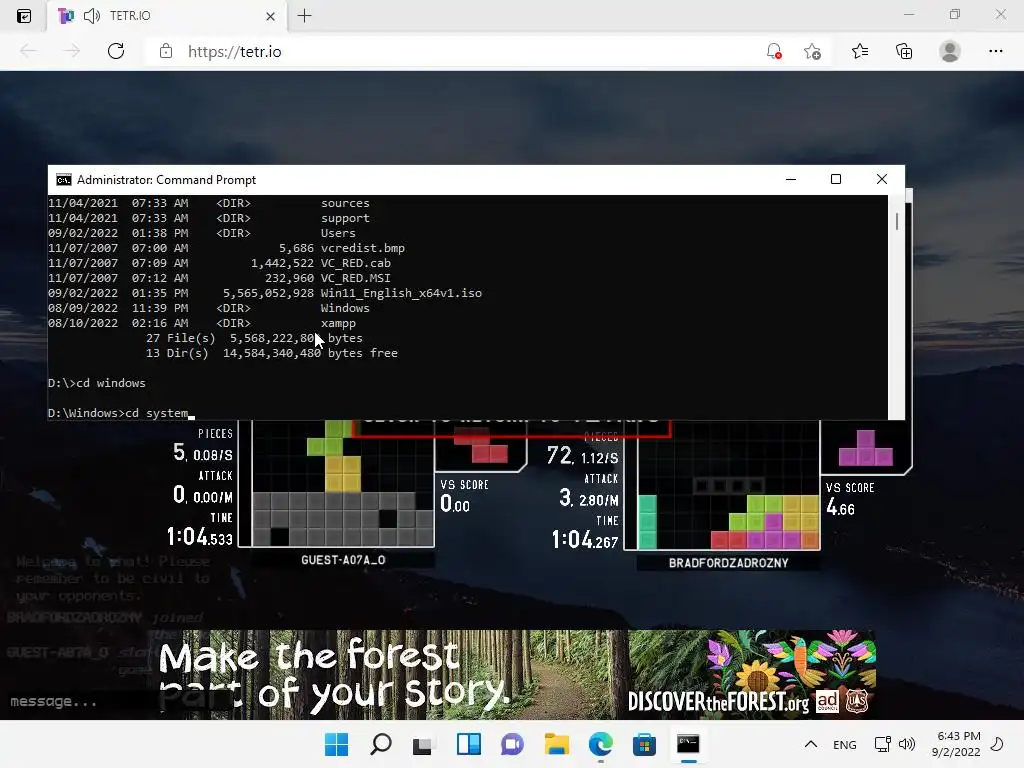Click the Command Prompt vertical scrollbar thumb
The image size is (1024, 768).
(897, 221)
